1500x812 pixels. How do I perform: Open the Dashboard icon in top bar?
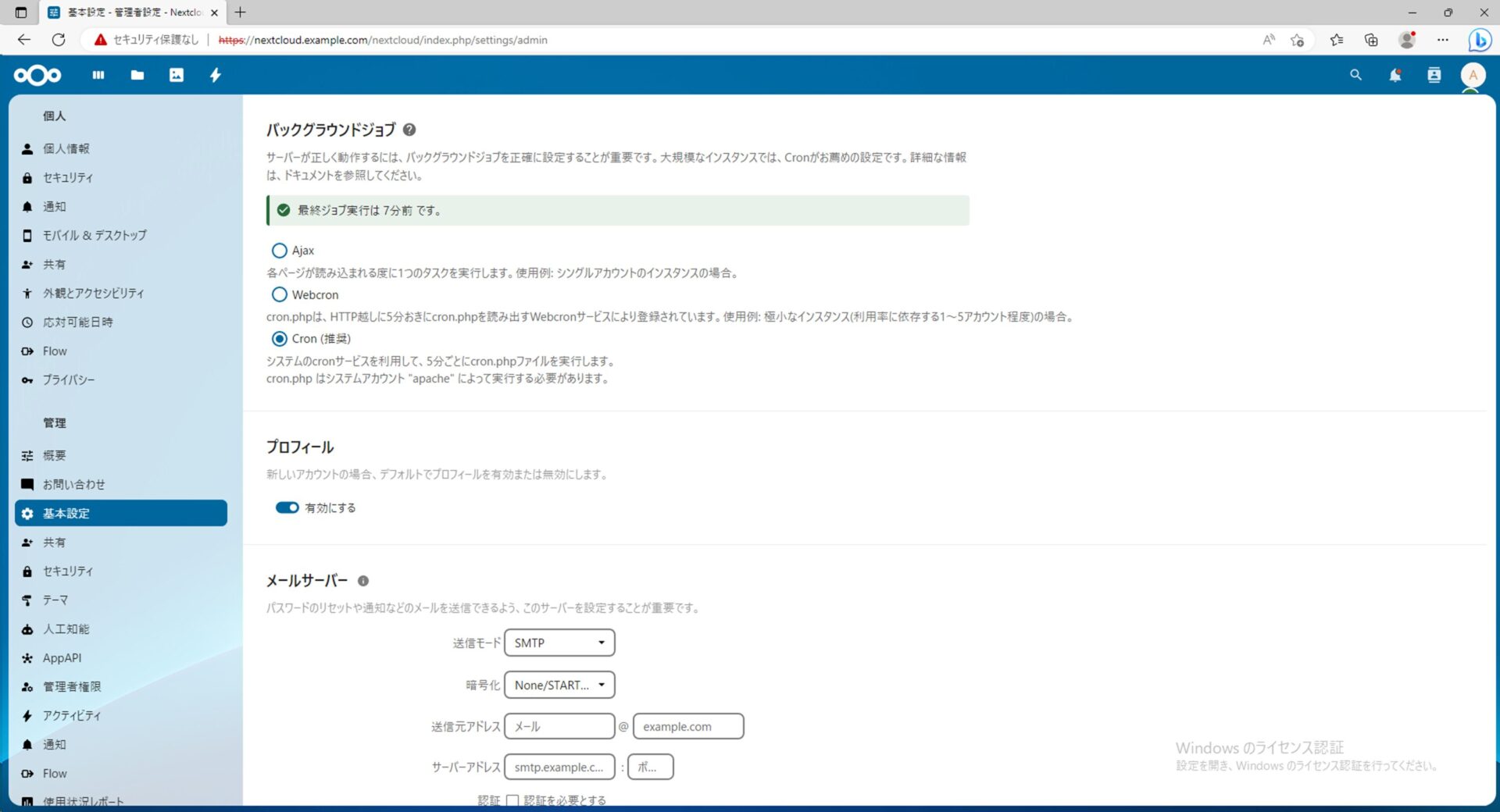click(98, 75)
